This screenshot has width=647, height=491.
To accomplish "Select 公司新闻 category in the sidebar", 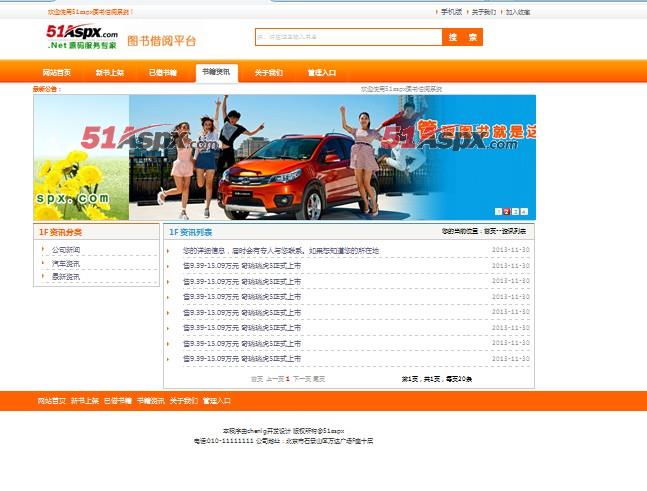I will pyautogui.click(x=66, y=250).
